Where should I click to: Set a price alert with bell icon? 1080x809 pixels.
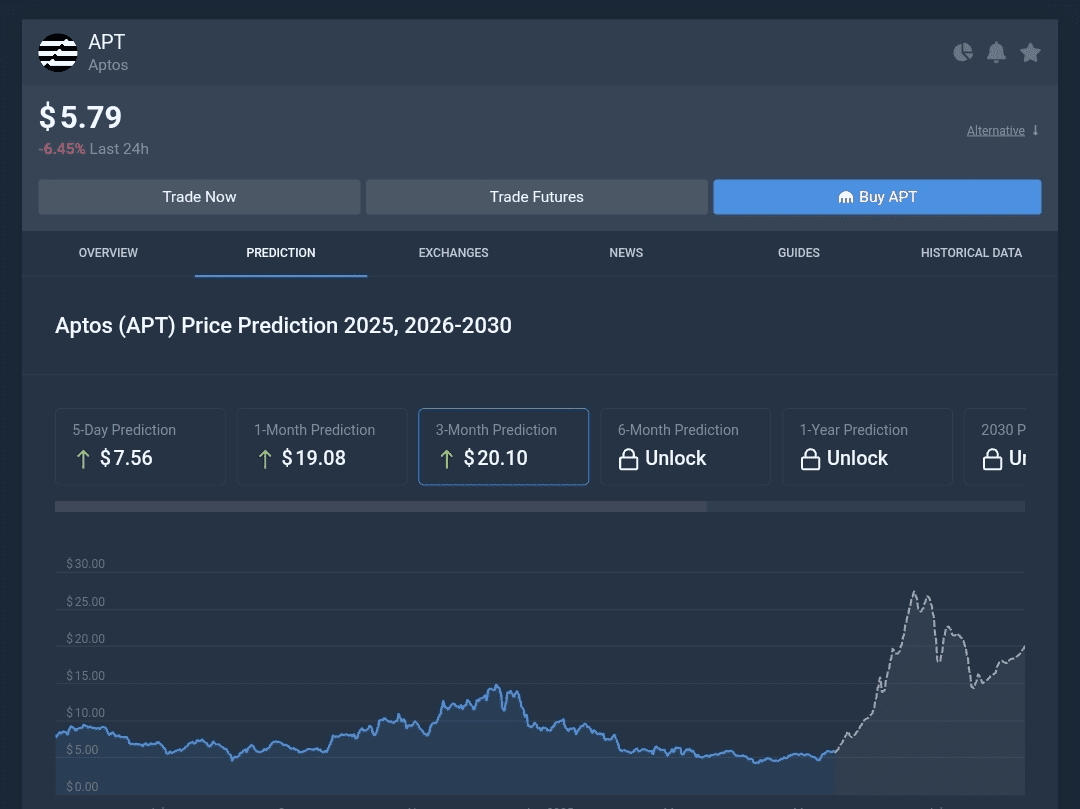coord(996,52)
